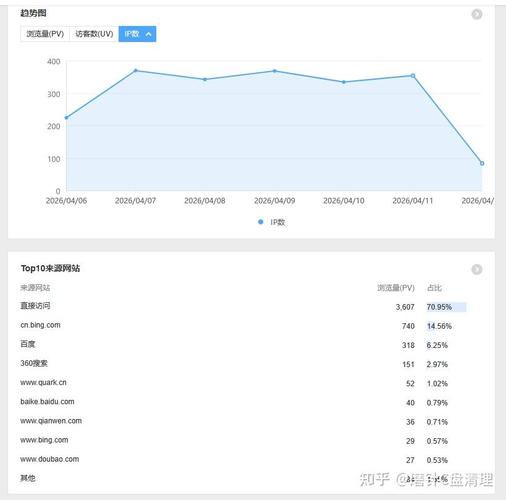
Task: Click the 1.02% share value
Action: 437,384
